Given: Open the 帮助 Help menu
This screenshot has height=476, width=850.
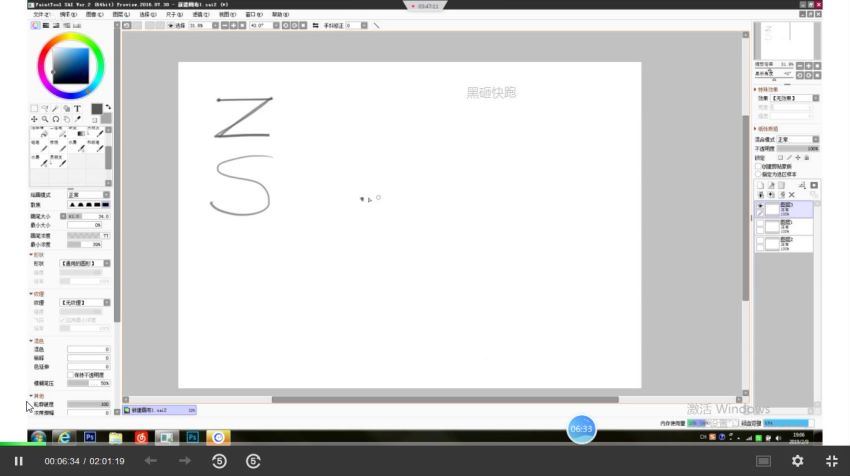Looking at the screenshot, I should (280, 15).
